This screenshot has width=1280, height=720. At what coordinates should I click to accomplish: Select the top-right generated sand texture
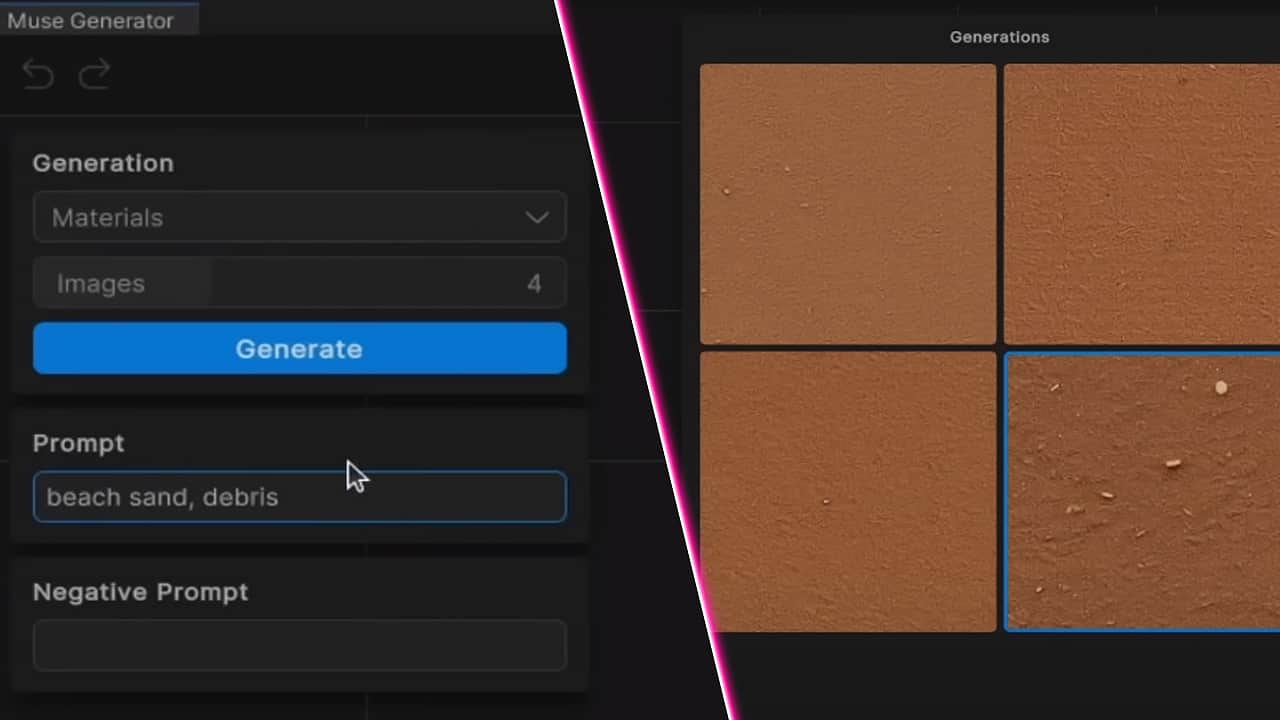[x=1140, y=203]
